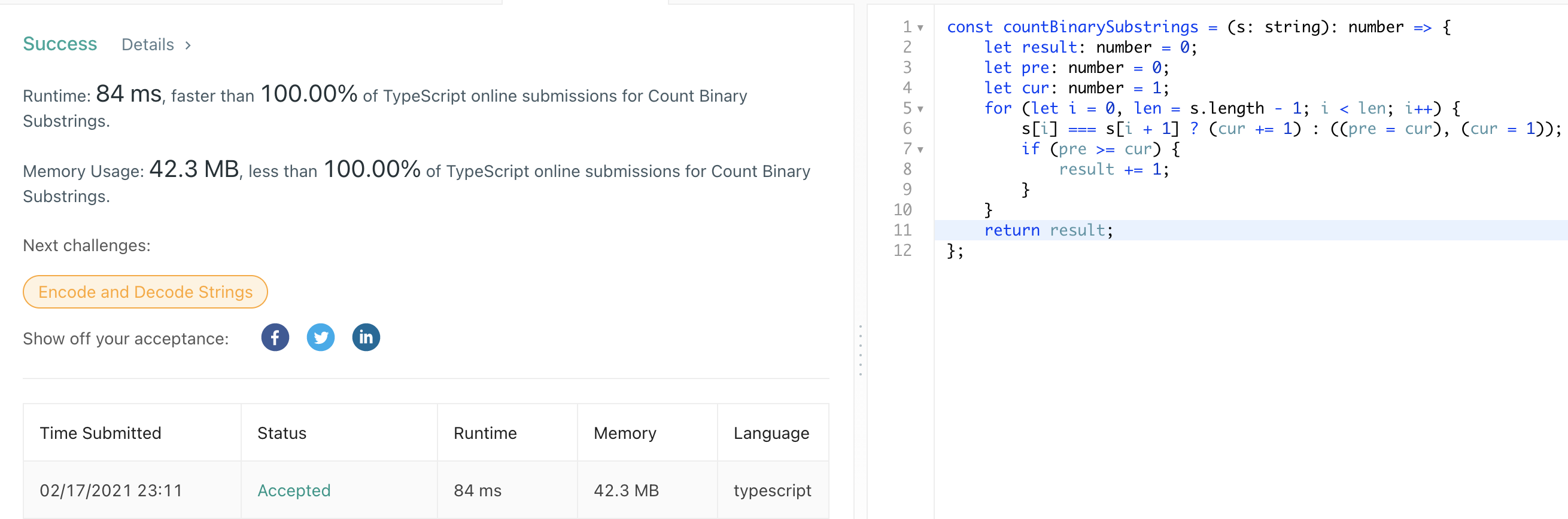Share acceptance on Twitter icon
Viewport: 1568px width, 519px height.
(x=321, y=338)
